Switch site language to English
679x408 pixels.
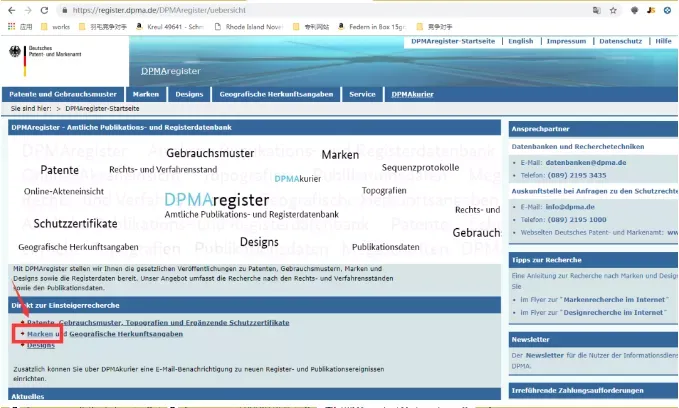(521, 41)
